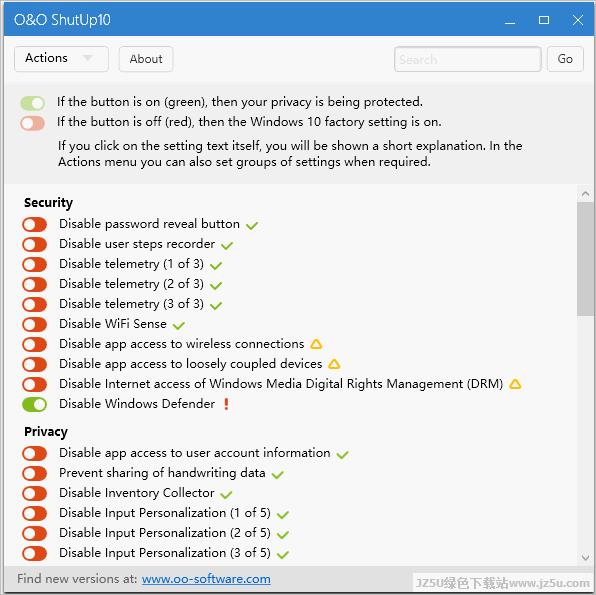Show explanation for Disable Input Personalization (2 of 5)
This screenshot has height=595, width=596.
165,533
